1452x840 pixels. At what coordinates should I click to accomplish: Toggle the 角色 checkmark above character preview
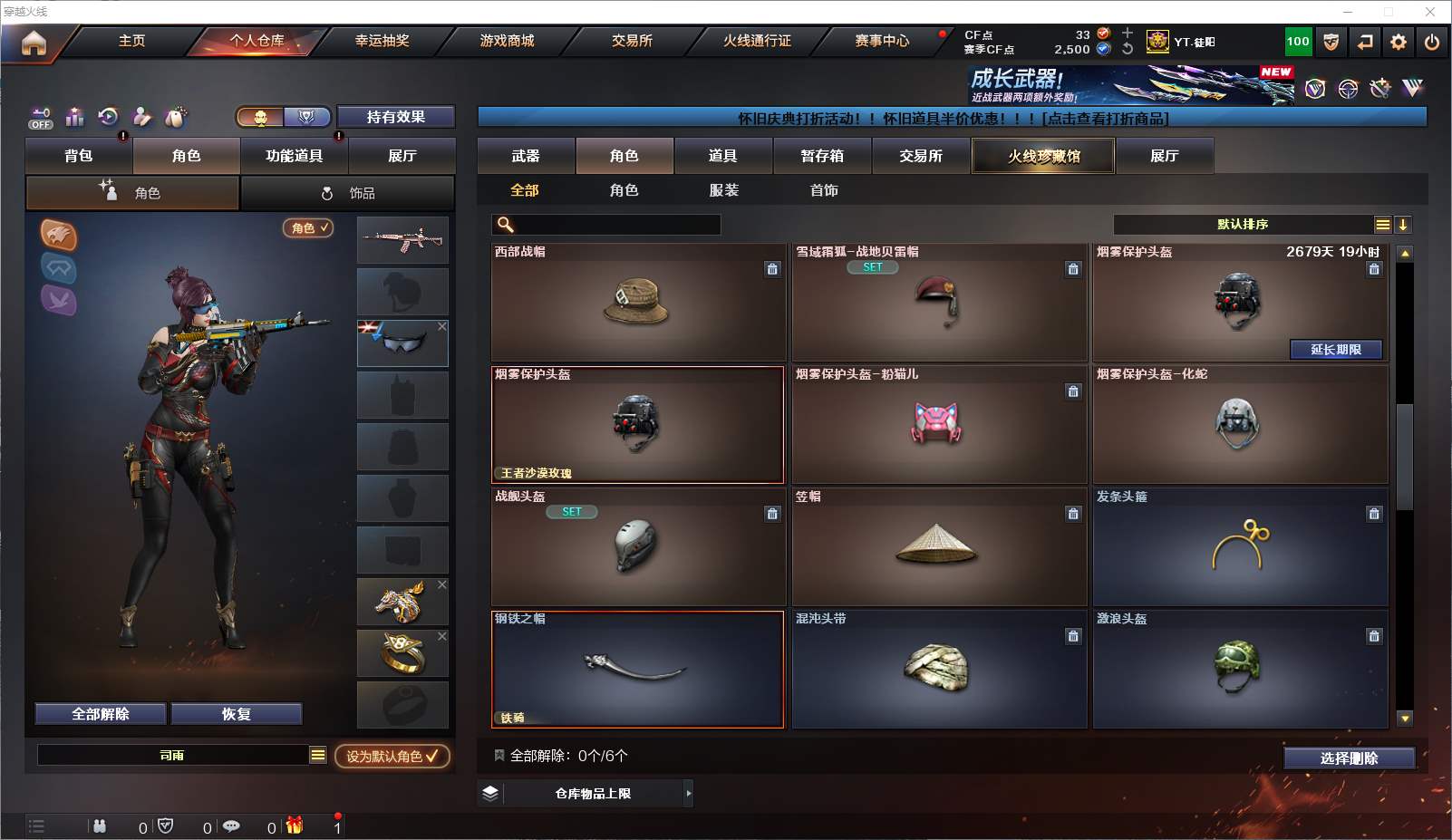[309, 227]
